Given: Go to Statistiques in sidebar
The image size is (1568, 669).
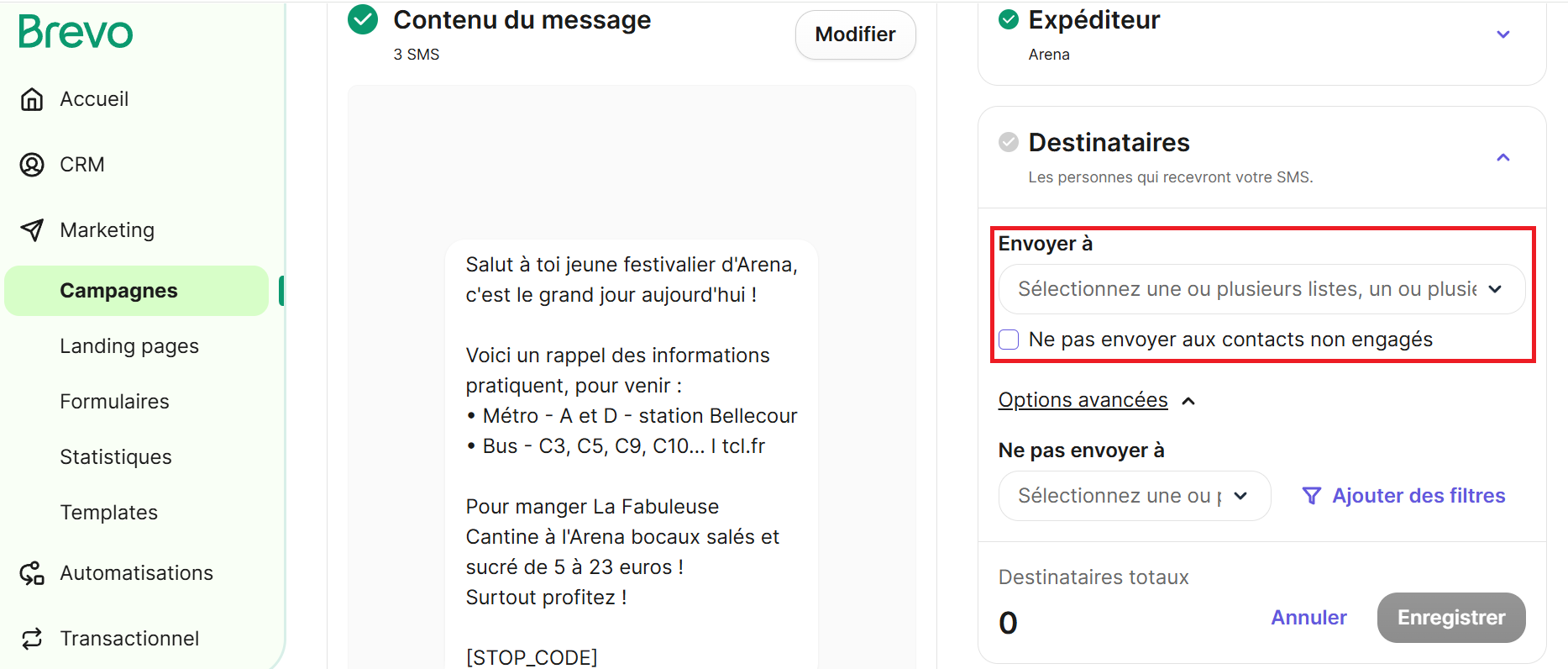Looking at the screenshot, I should coord(116,457).
